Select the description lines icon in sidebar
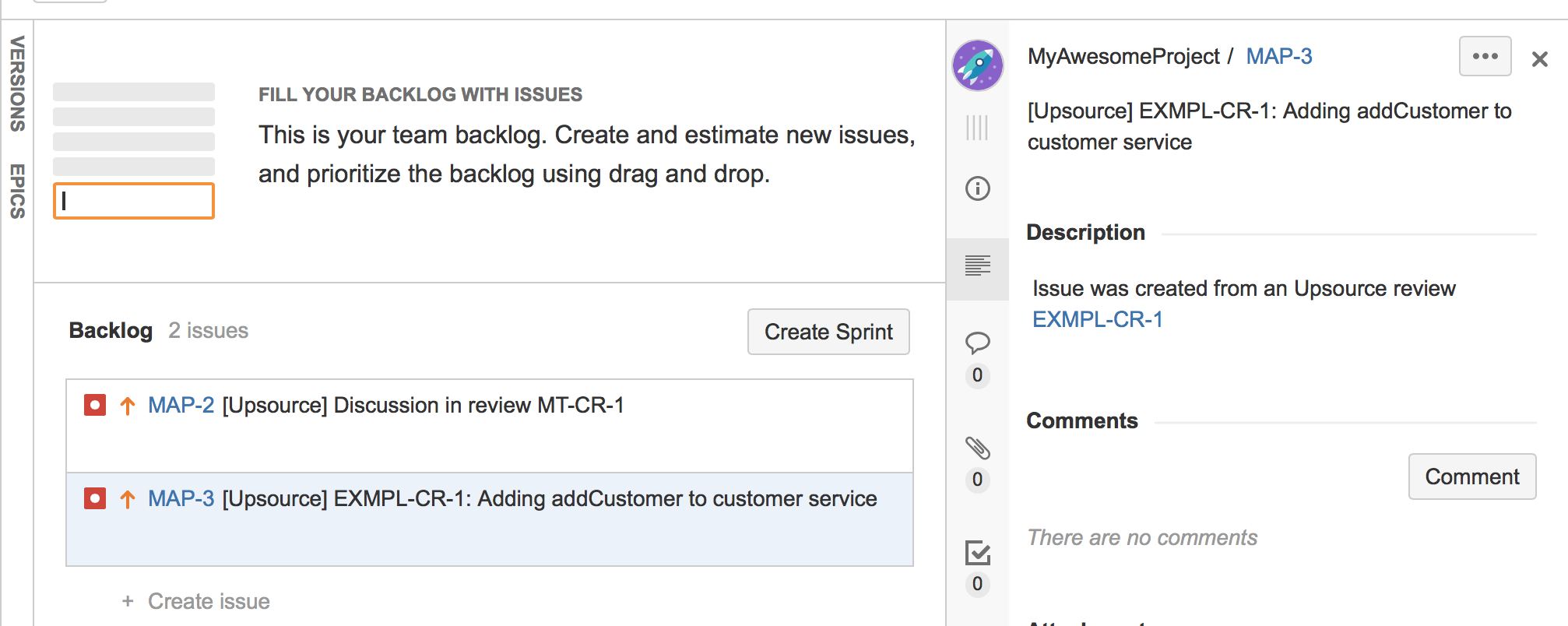The image size is (1568, 626). [977, 266]
